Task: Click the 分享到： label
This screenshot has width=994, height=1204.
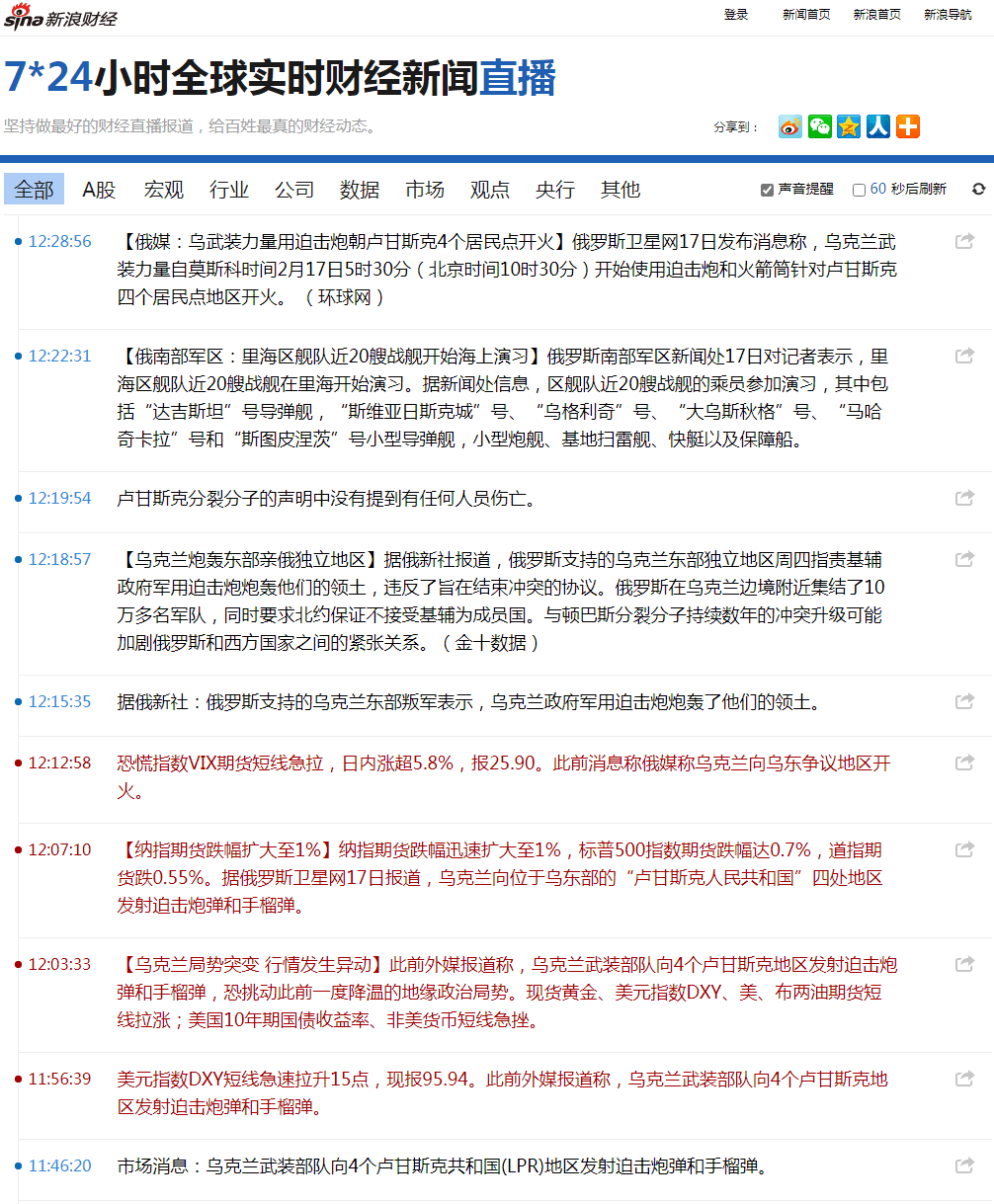Action: tap(737, 127)
